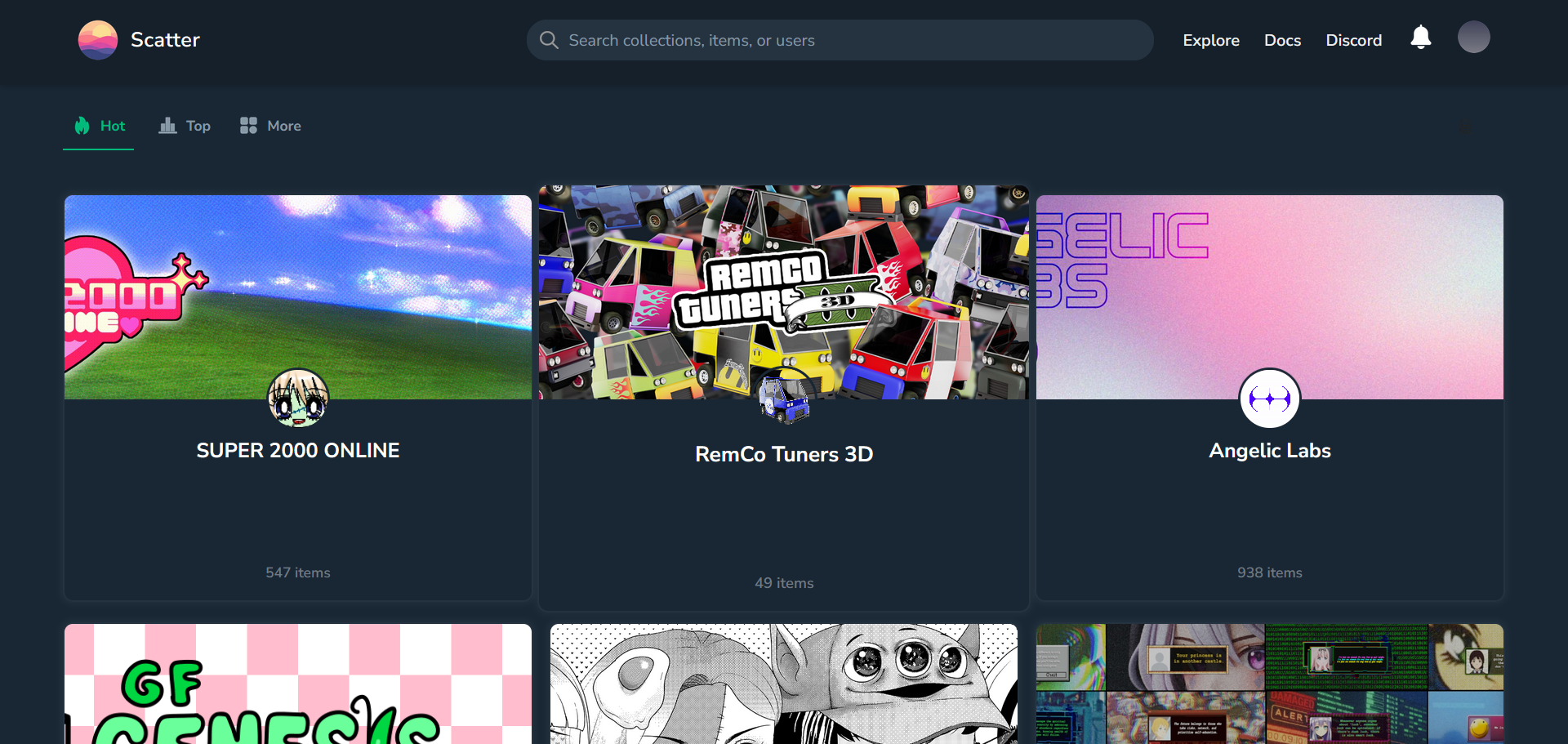The width and height of the screenshot is (1568, 744).
Task: Open notifications bell icon
Action: coord(1421,38)
